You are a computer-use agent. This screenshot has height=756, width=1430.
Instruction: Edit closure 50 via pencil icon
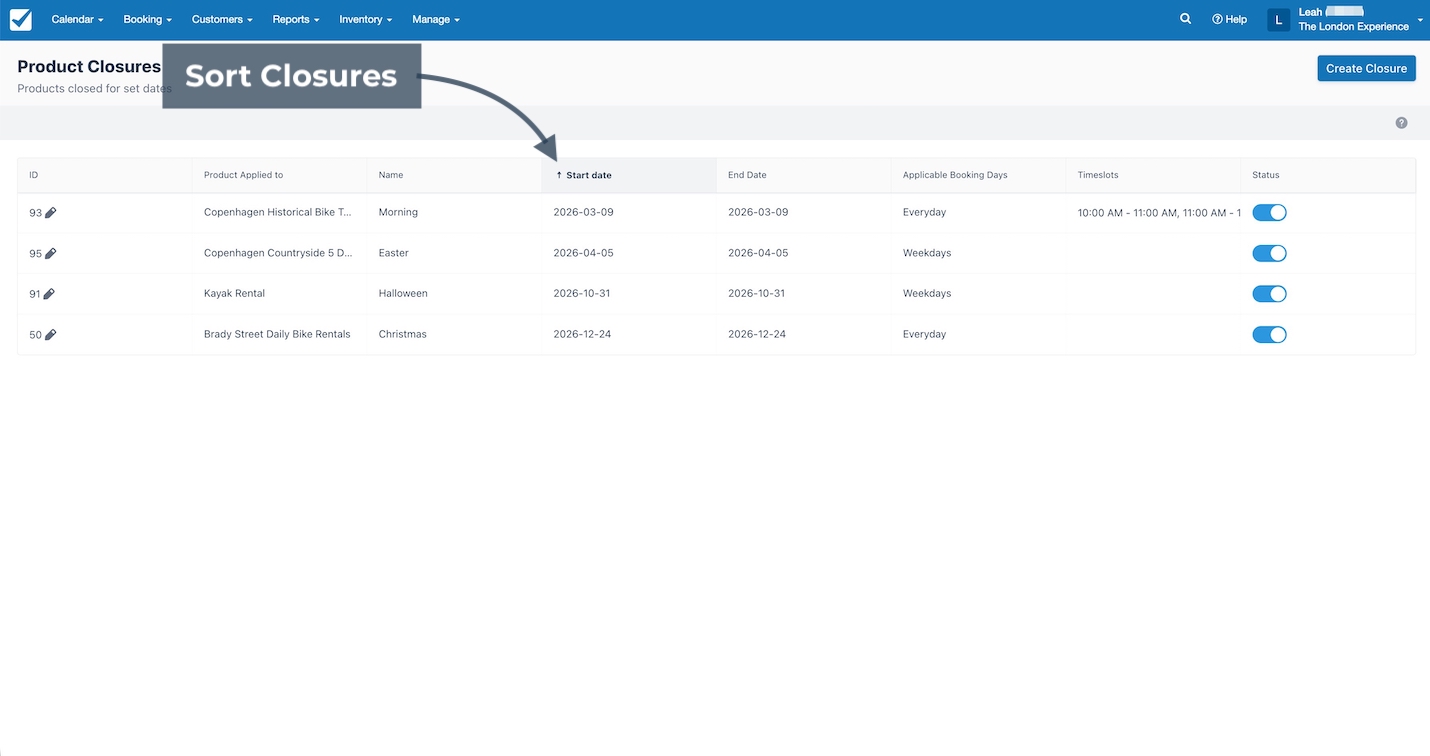(50, 335)
